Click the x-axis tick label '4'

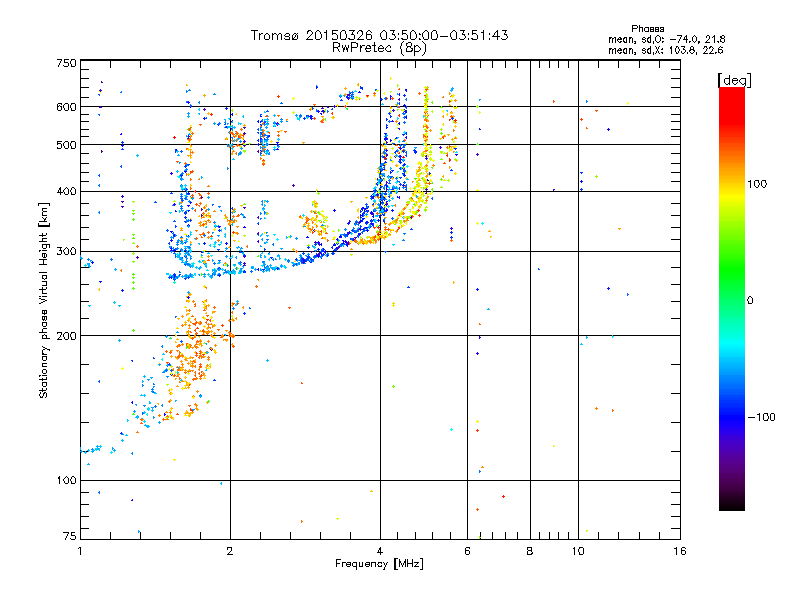point(380,551)
